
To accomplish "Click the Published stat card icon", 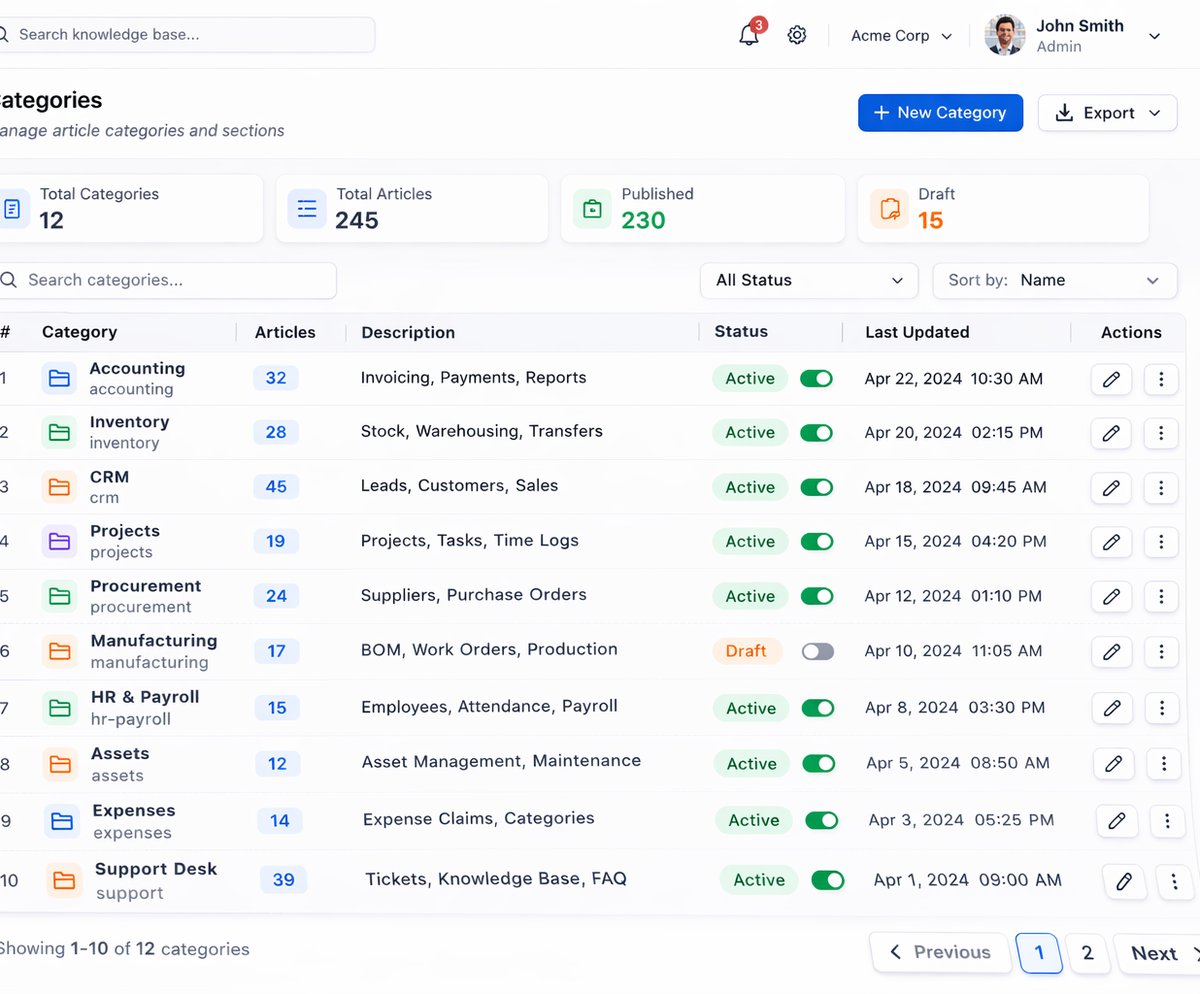I will [x=592, y=209].
